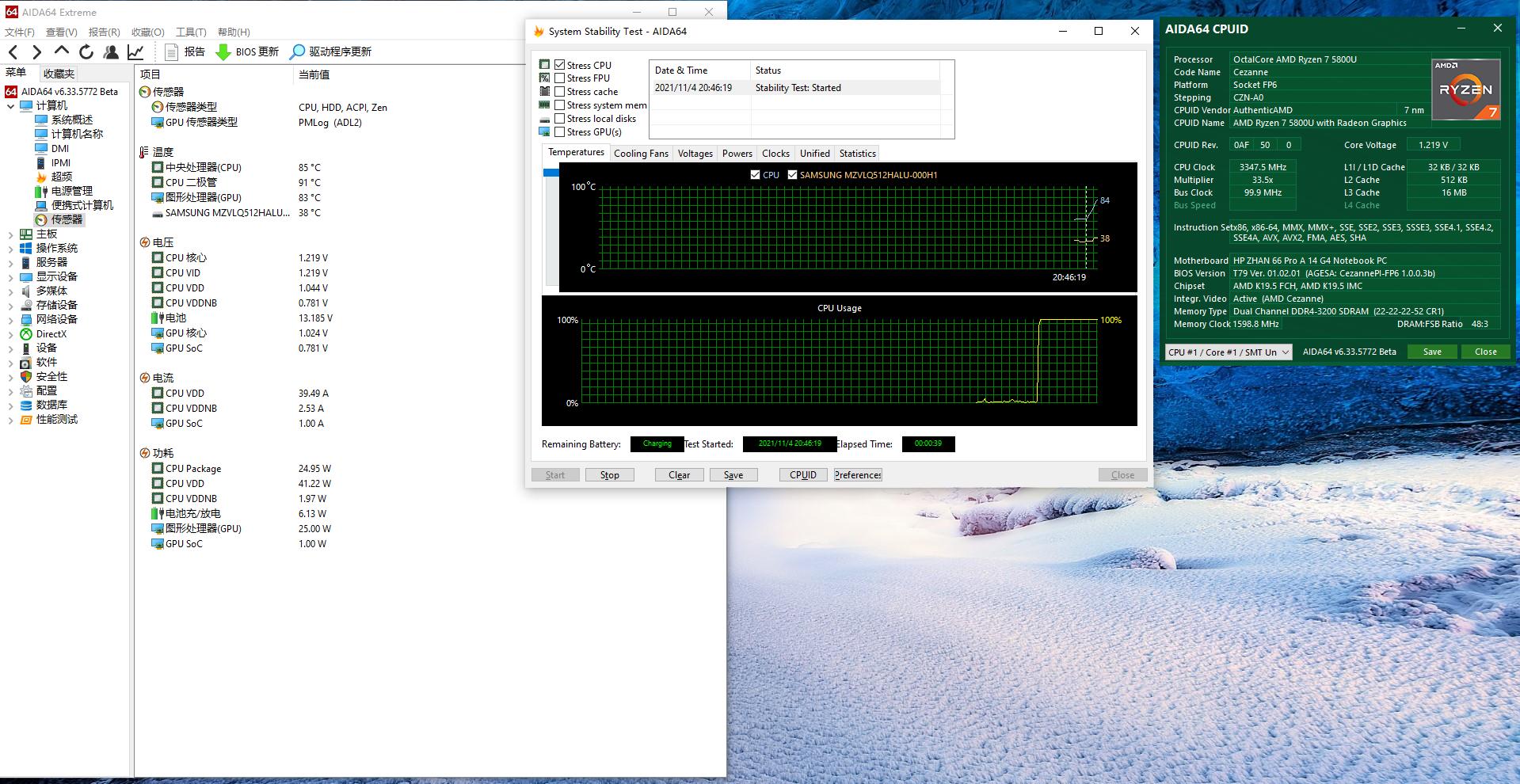Click the refresh arrow toolbar icon
The width and height of the screenshot is (1520, 784).
tap(86, 52)
